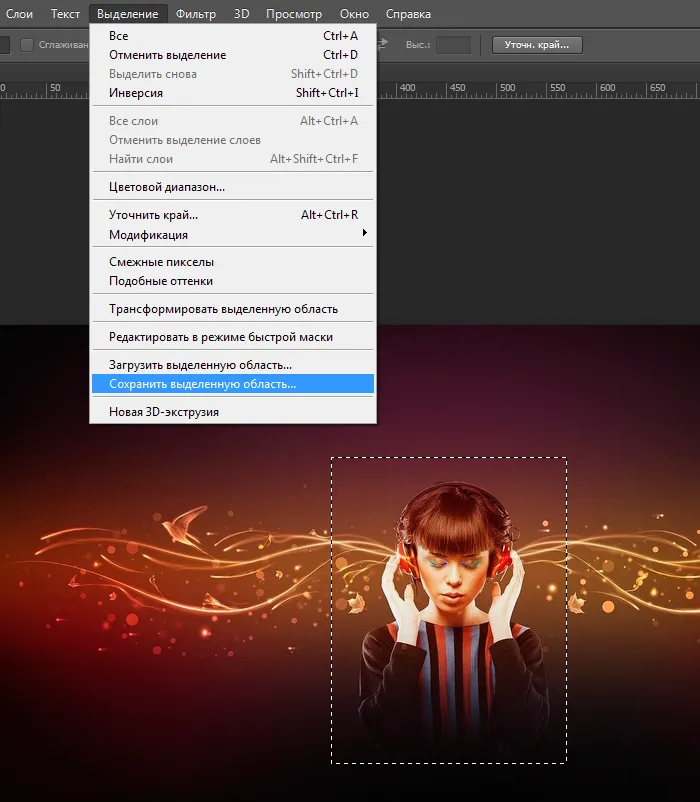Image resolution: width=700 pixels, height=802 pixels.
Task: Choose Редактировать в режиме быстрой маски
Action: coord(233,337)
